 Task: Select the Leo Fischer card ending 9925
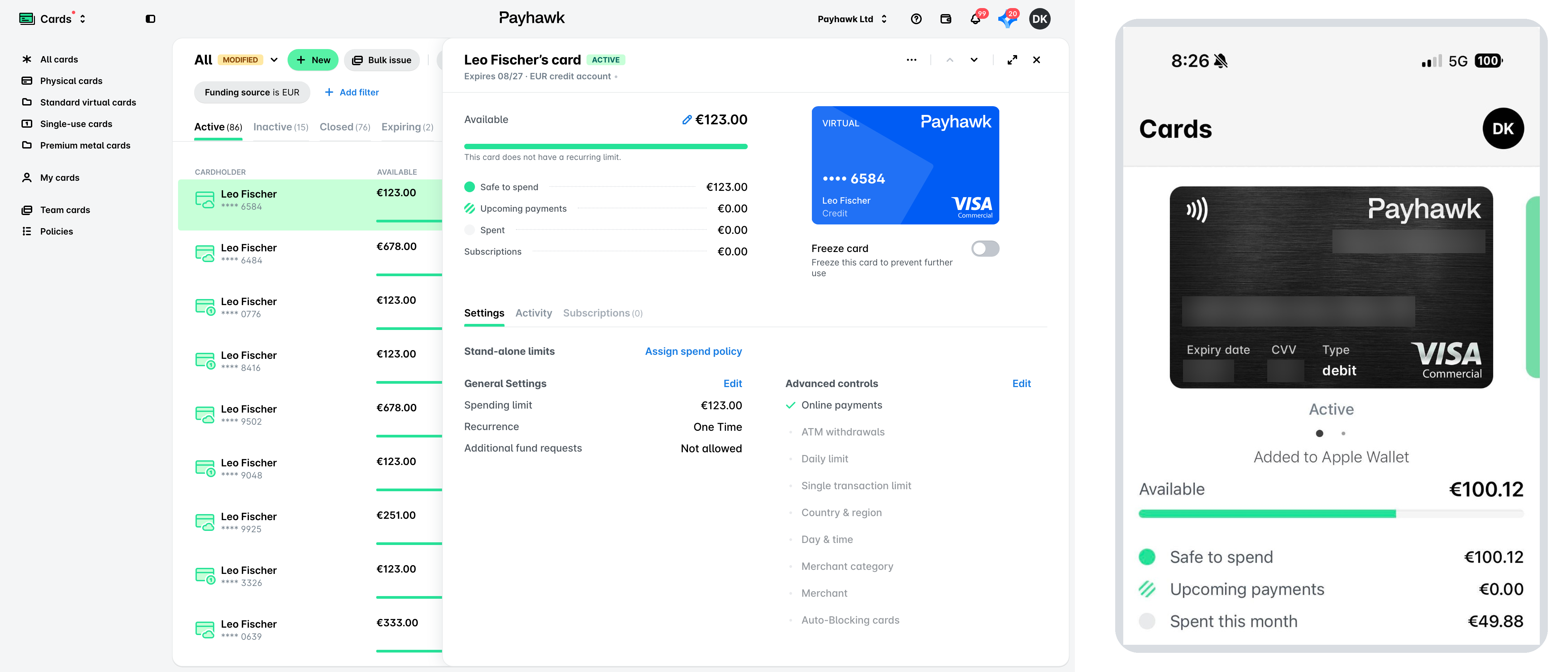click(310, 527)
